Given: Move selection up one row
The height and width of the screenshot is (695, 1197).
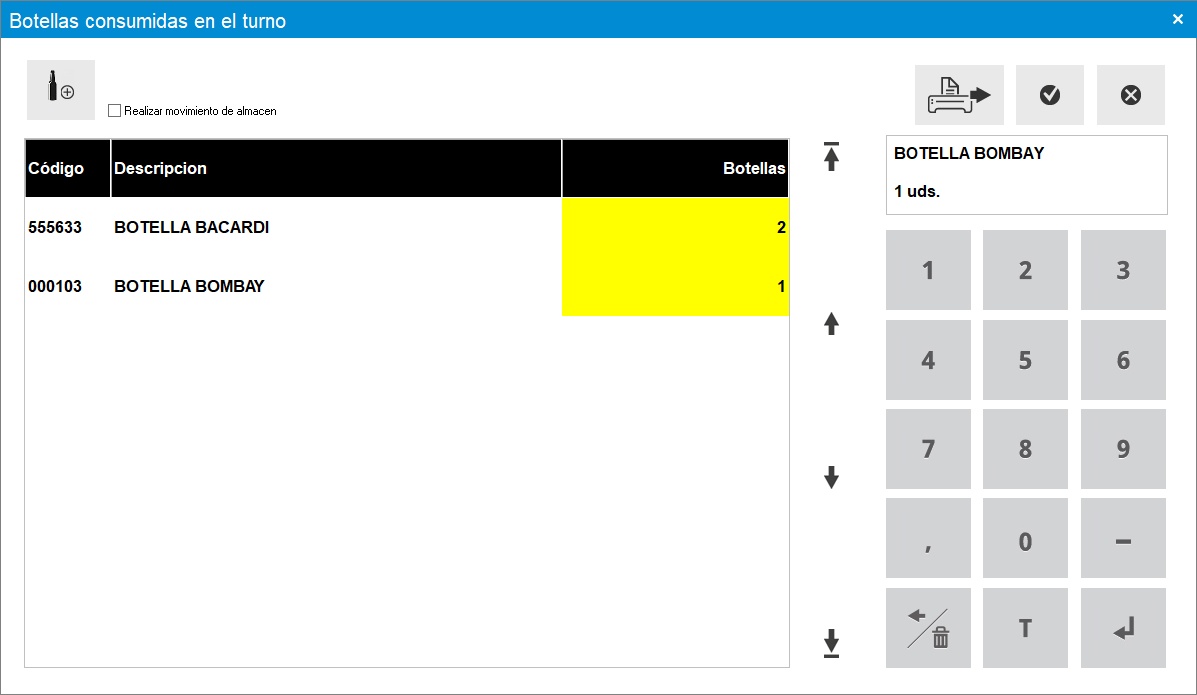Looking at the screenshot, I should click(x=831, y=324).
